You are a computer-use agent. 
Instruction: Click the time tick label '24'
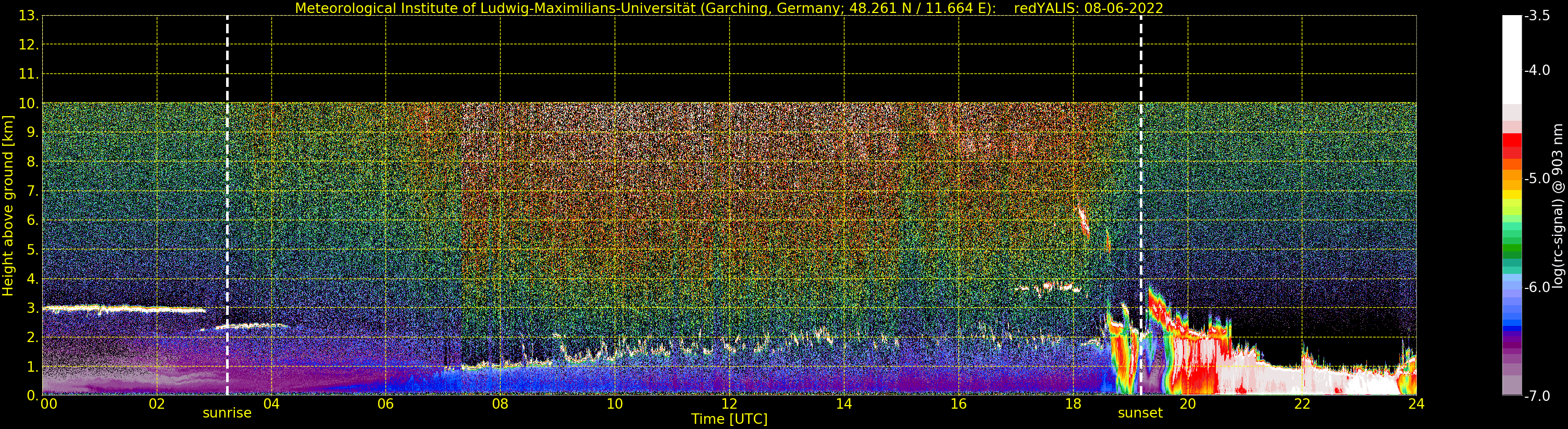(x=1416, y=404)
